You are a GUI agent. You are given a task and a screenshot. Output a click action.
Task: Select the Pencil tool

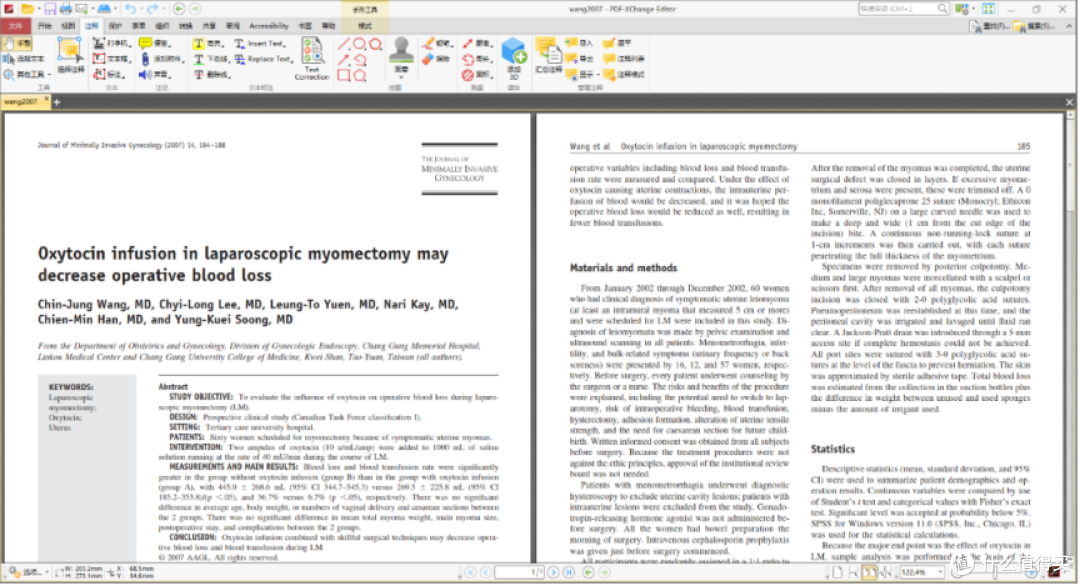pos(437,43)
